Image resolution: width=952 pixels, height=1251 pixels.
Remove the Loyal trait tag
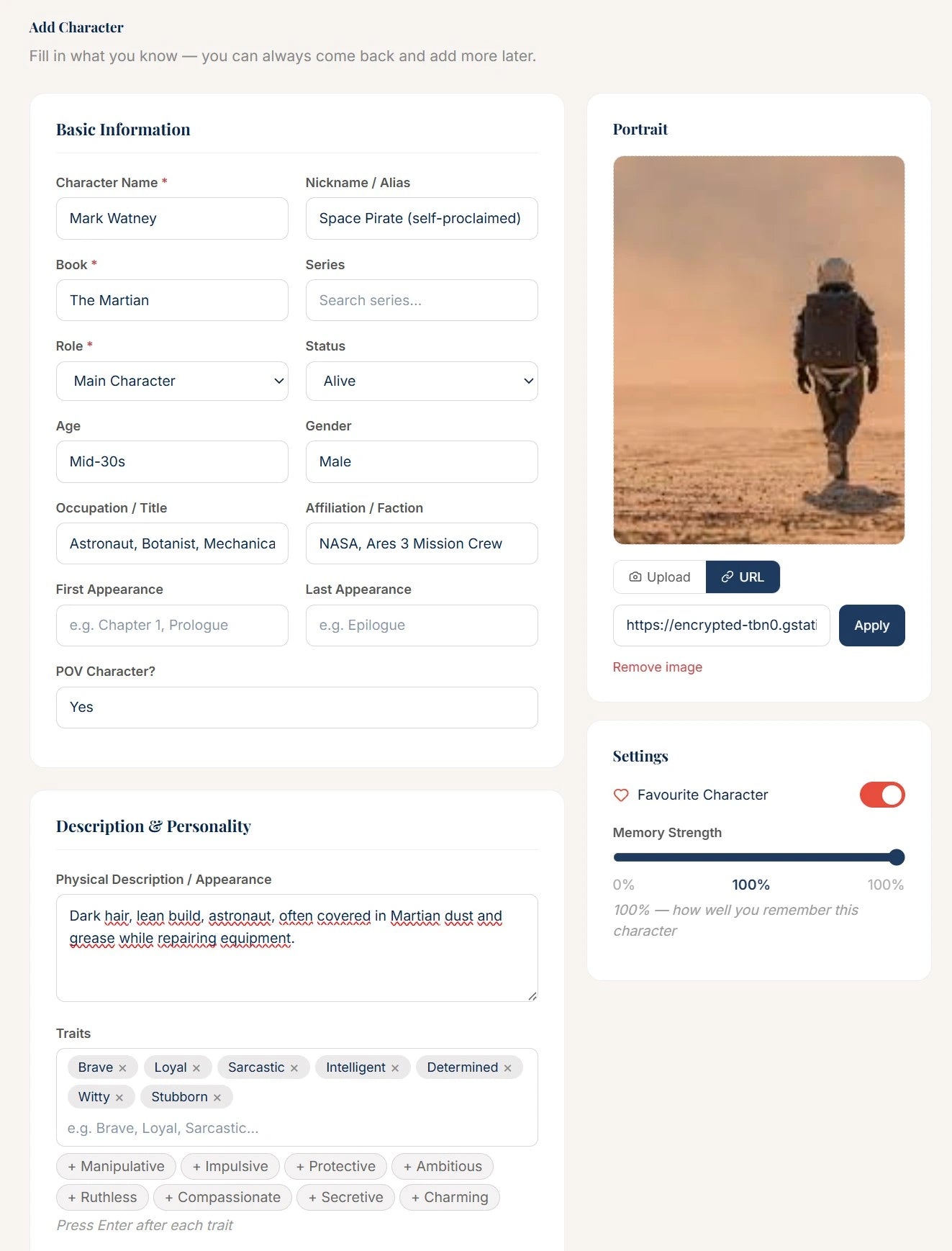pos(196,1068)
